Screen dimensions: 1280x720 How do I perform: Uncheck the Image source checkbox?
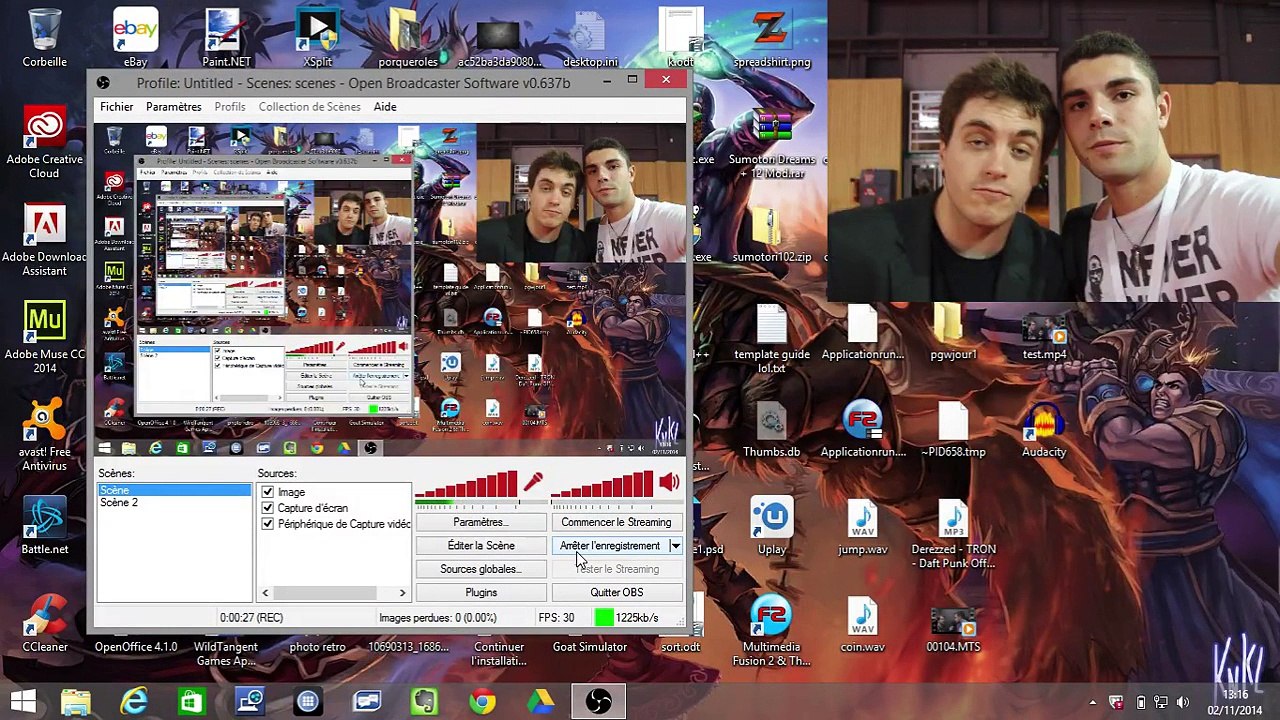pyautogui.click(x=267, y=492)
